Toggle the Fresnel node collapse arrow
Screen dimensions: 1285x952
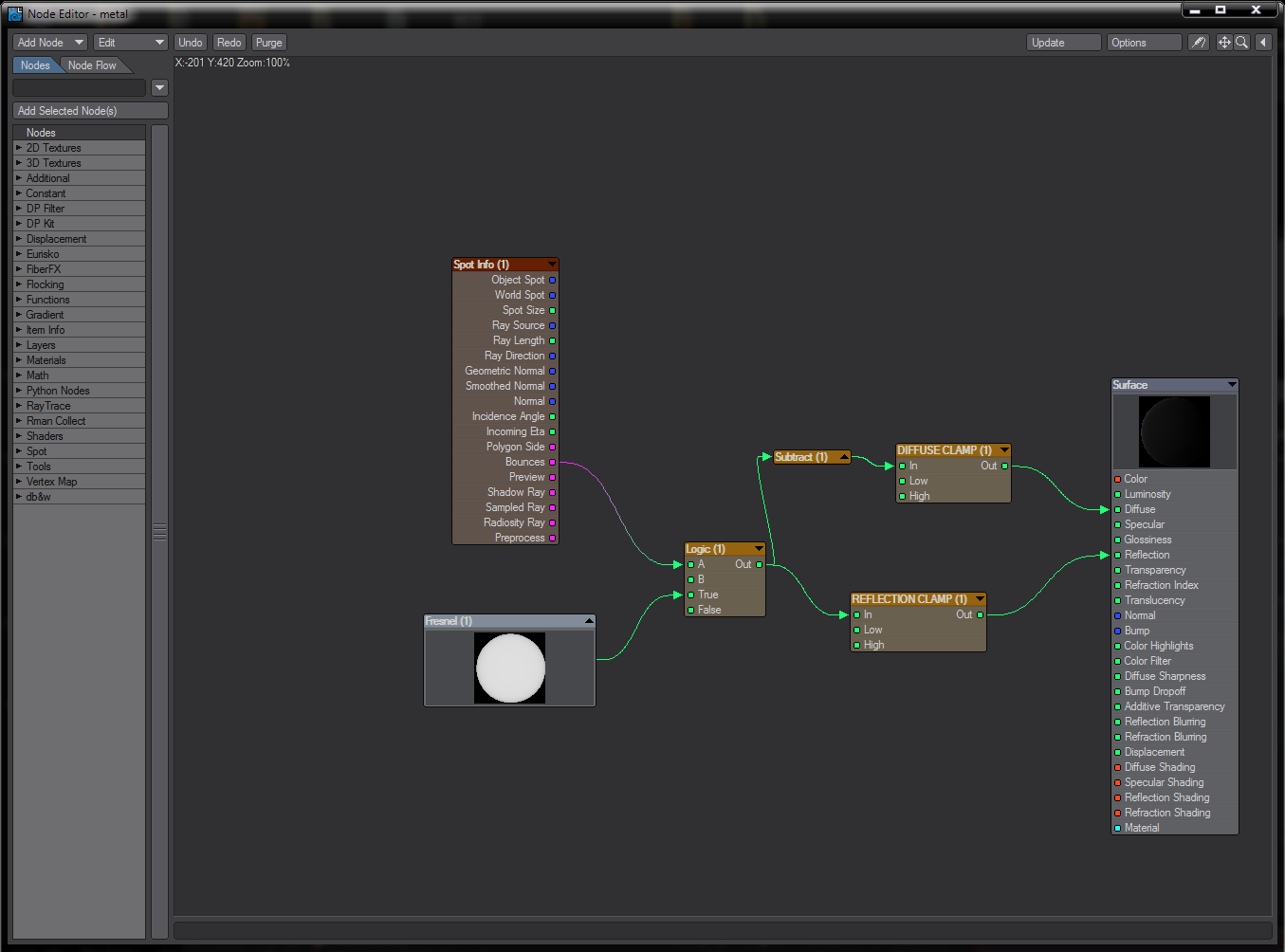(x=589, y=621)
